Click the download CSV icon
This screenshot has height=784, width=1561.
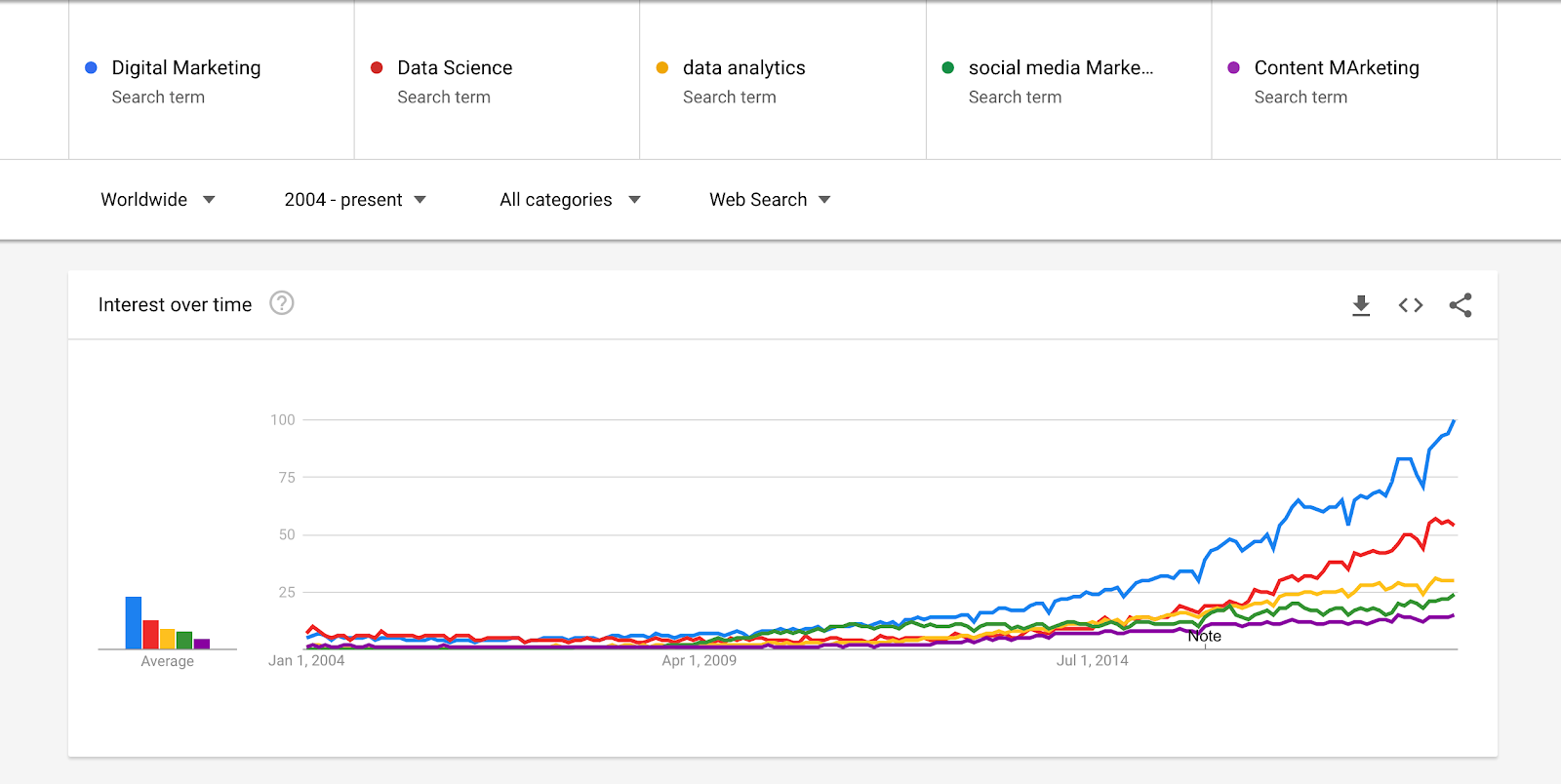coord(1361,305)
